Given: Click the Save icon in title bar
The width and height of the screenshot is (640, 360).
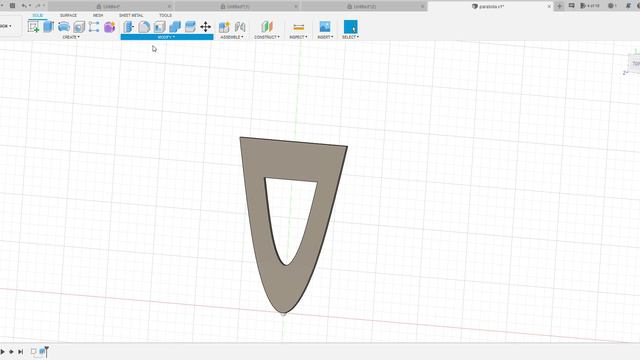Looking at the screenshot, I should [12, 6].
